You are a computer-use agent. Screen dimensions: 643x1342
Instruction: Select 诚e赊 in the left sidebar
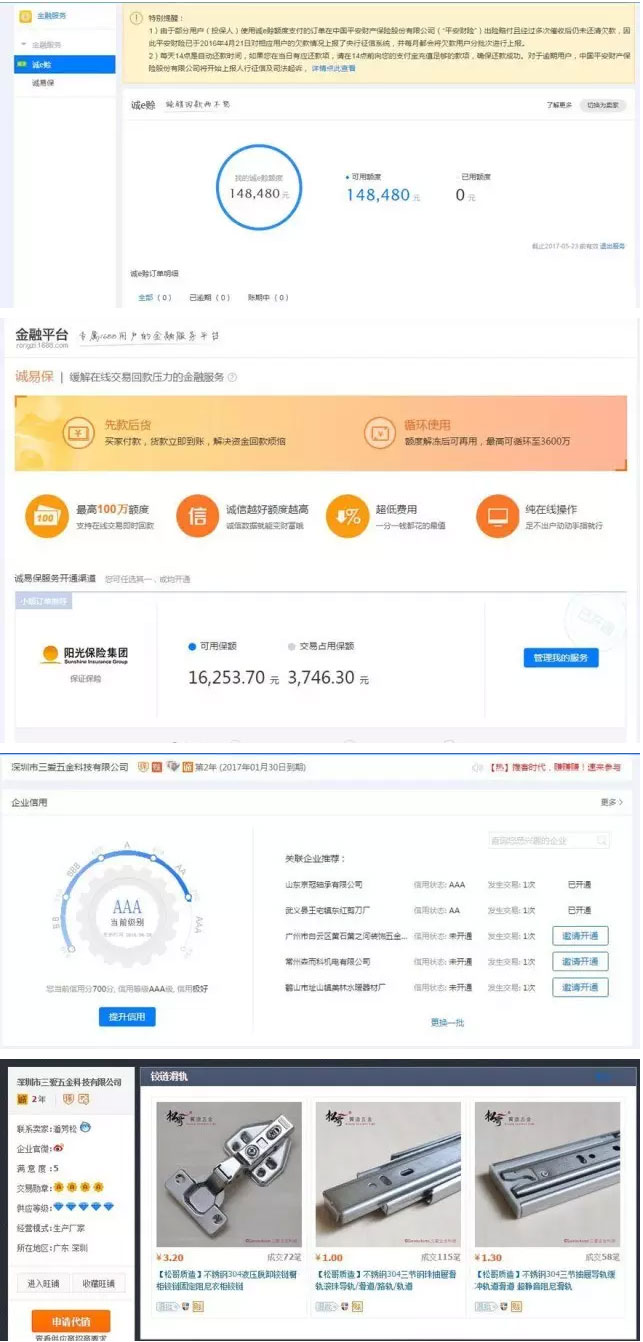coord(65,63)
